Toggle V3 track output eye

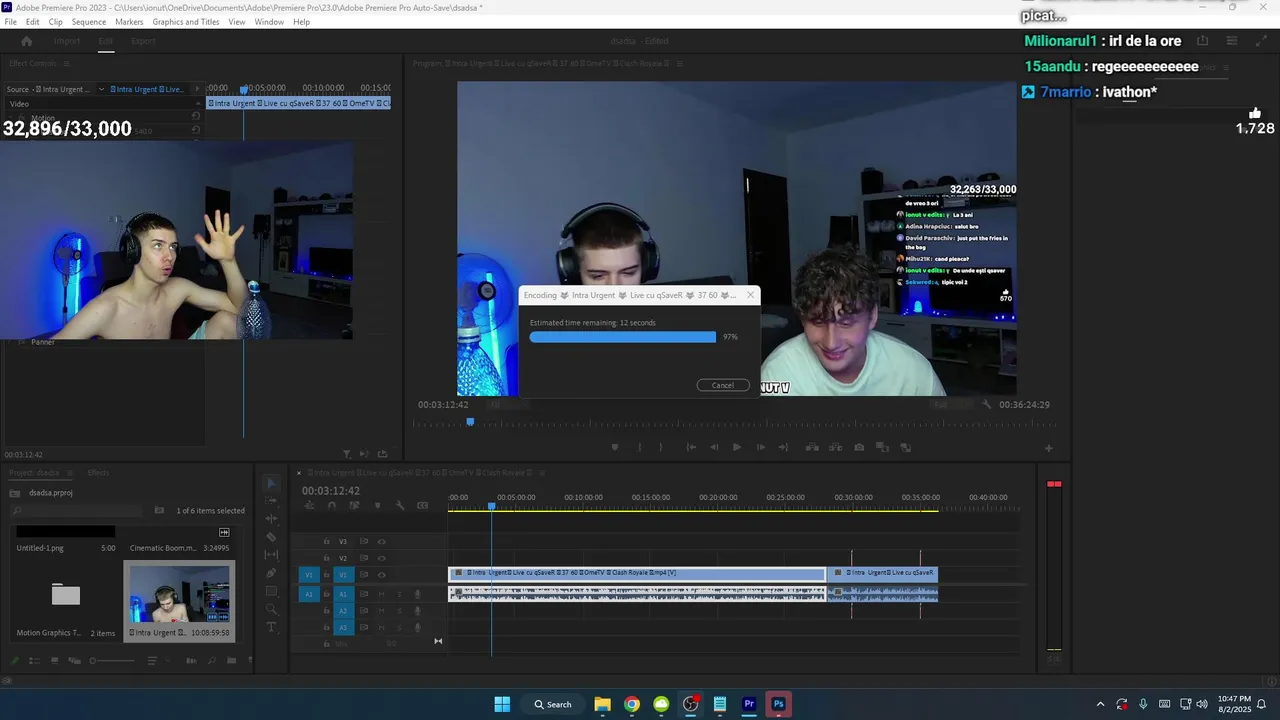(381, 542)
